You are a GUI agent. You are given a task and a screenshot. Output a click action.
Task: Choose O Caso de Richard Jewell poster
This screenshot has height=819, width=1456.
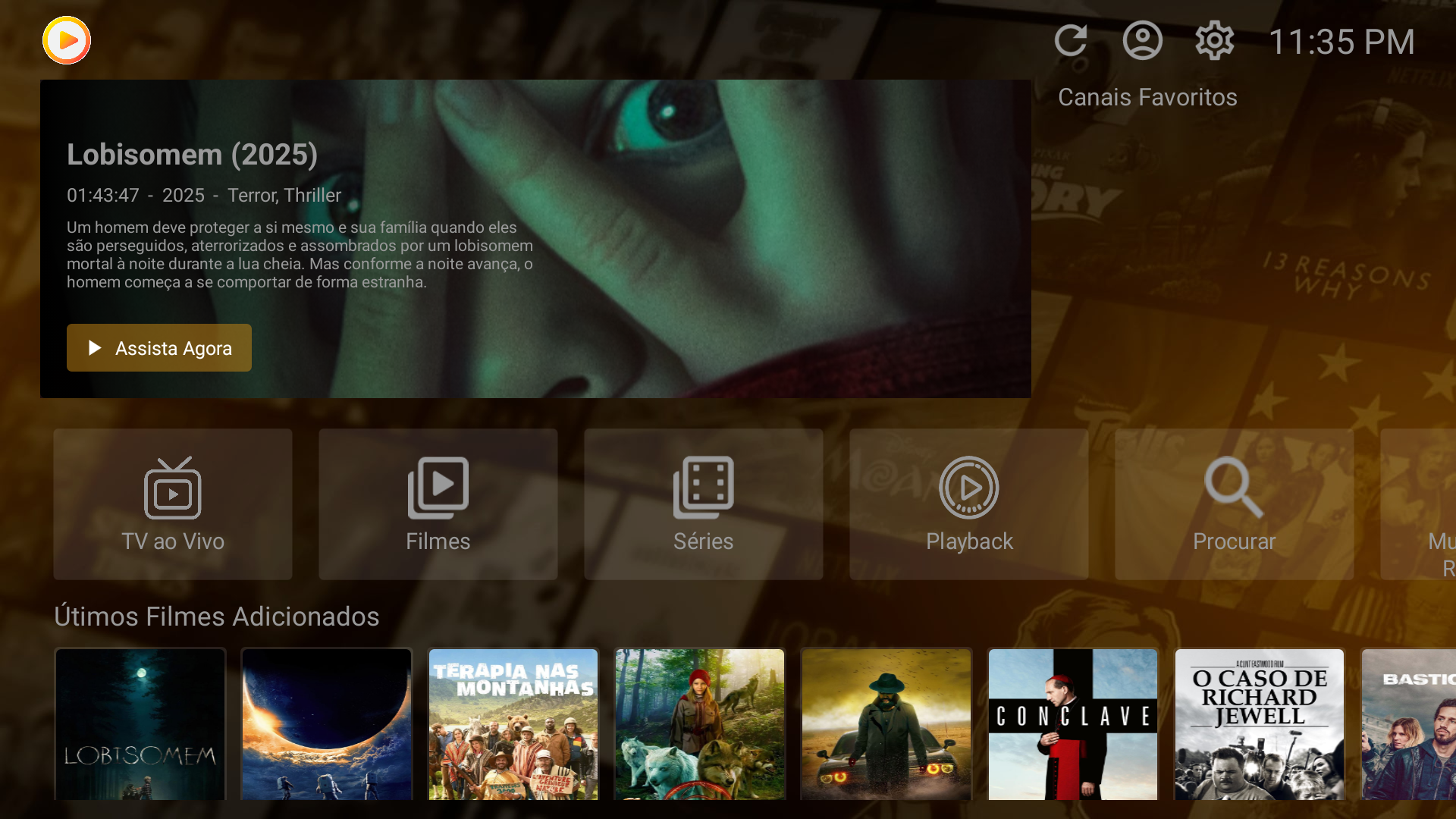pos(1260,724)
